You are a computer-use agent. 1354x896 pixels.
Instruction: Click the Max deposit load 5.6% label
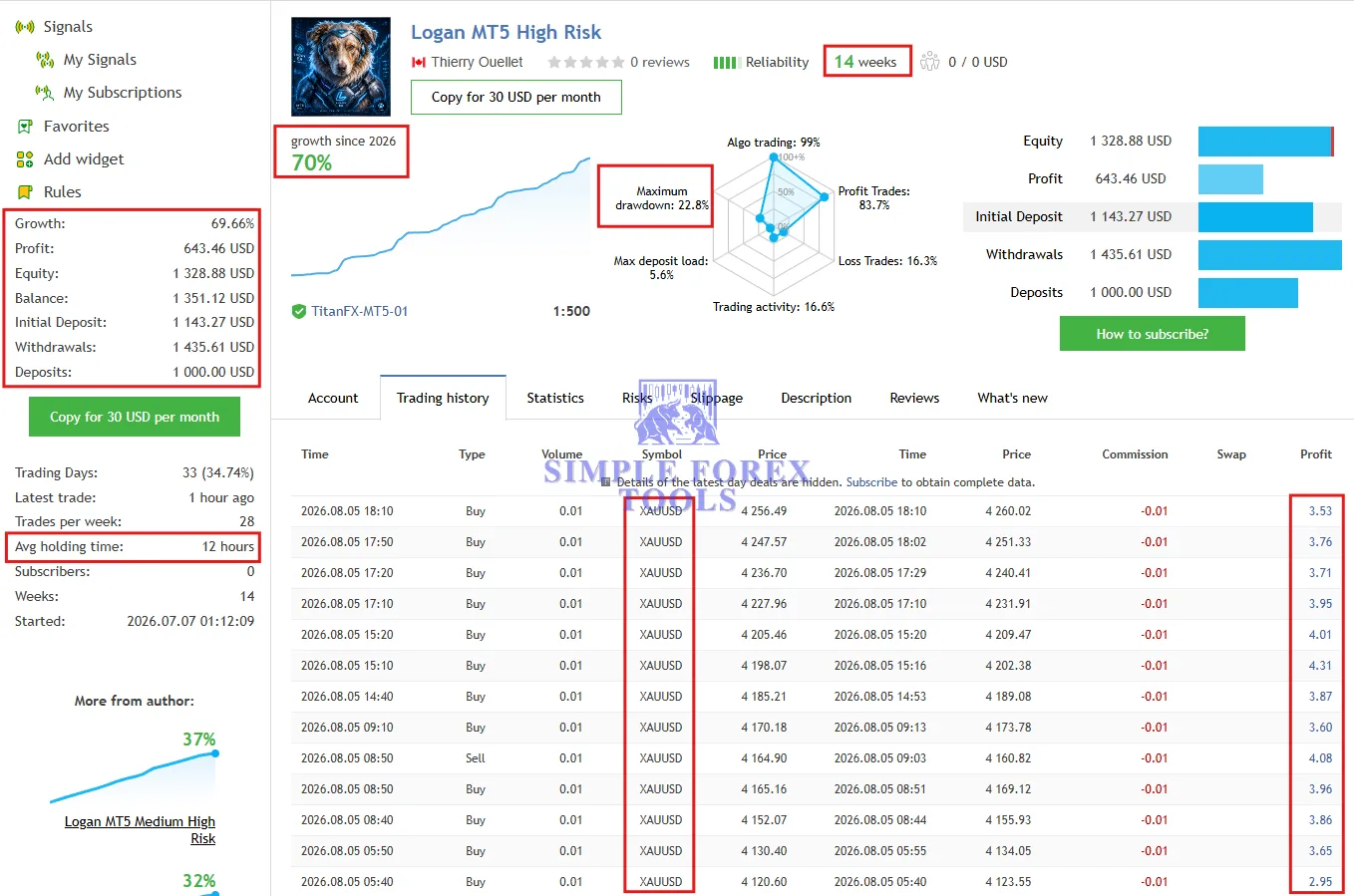pyautogui.click(x=661, y=268)
